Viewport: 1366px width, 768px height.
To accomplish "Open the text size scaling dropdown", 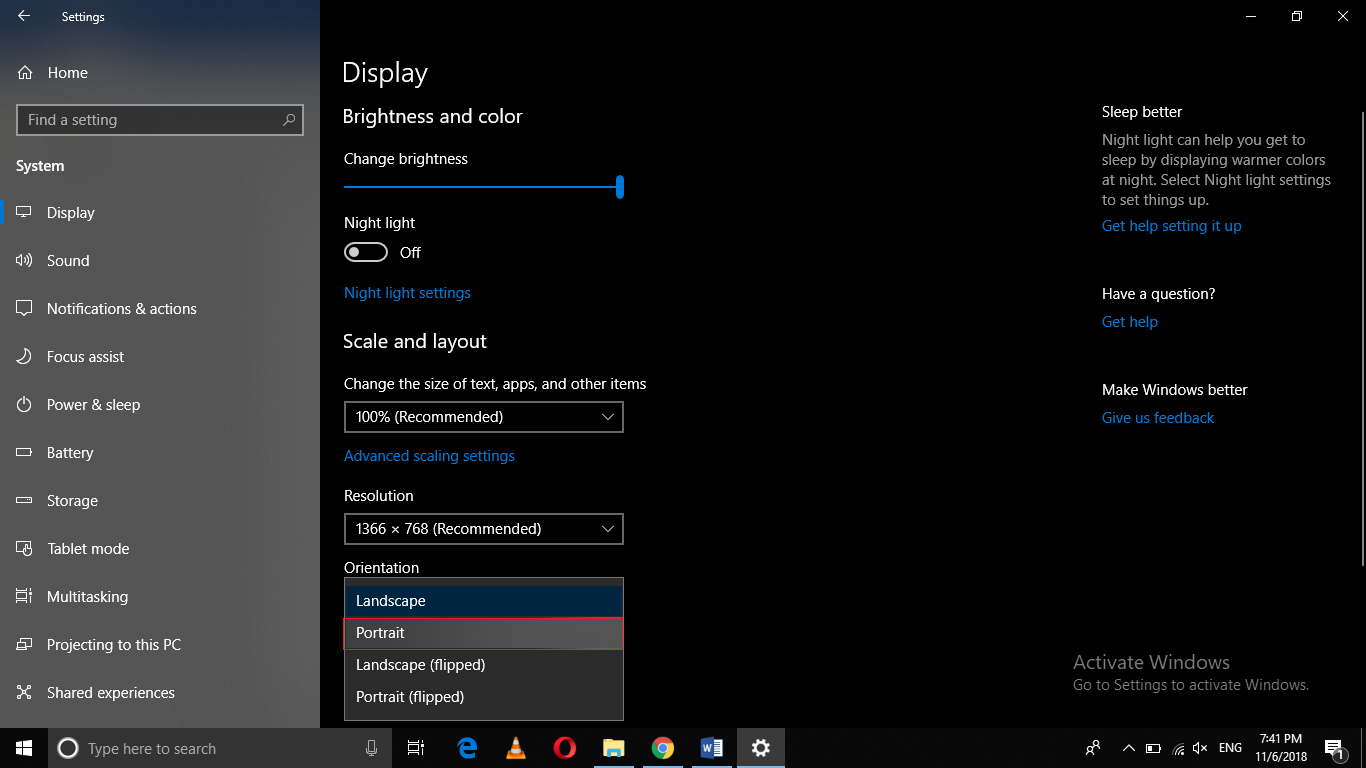I will point(483,416).
